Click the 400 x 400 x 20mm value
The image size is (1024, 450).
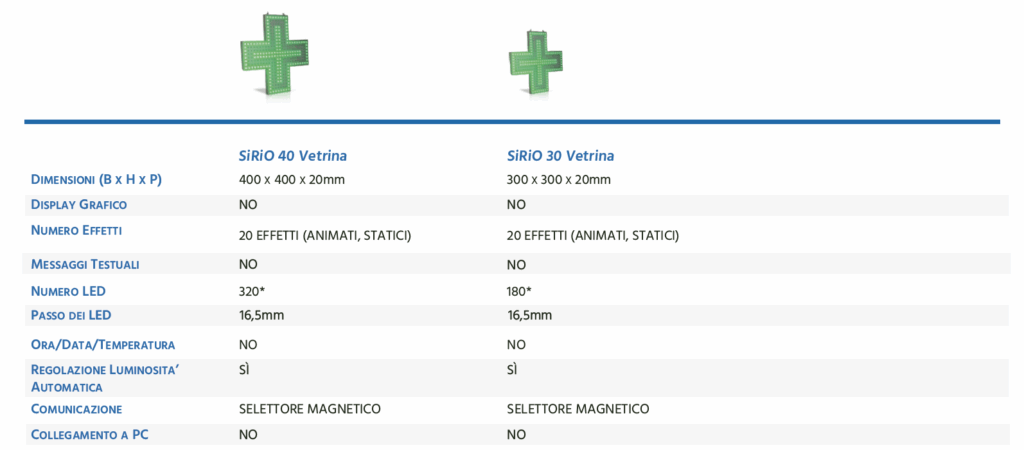pyautogui.click(x=290, y=180)
